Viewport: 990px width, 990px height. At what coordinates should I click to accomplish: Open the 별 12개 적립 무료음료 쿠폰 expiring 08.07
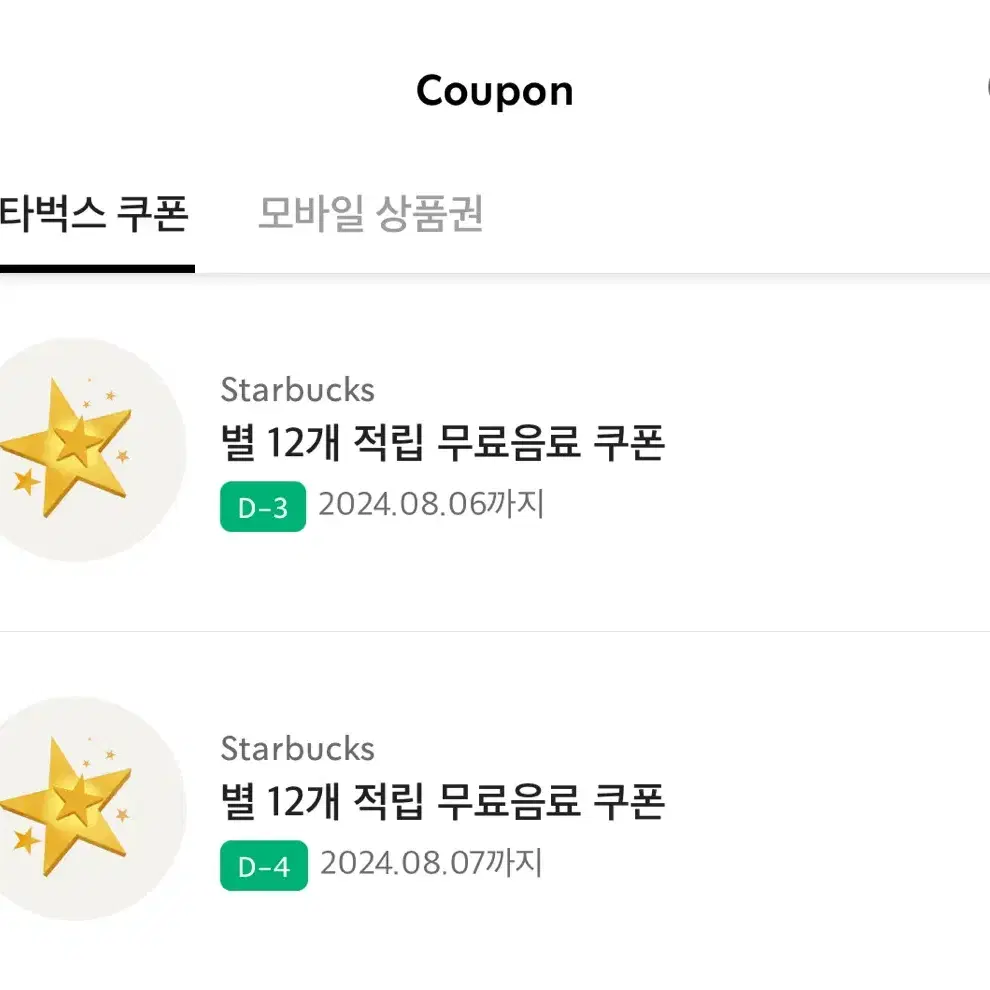click(495, 811)
